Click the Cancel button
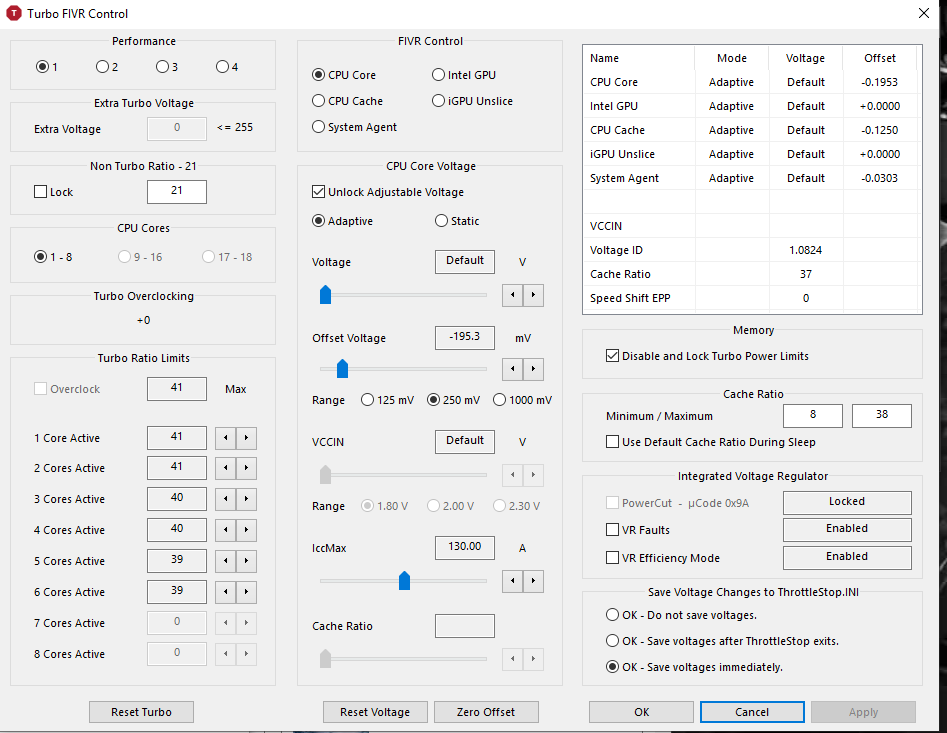The width and height of the screenshot is (947, 733). pos(752,712)
